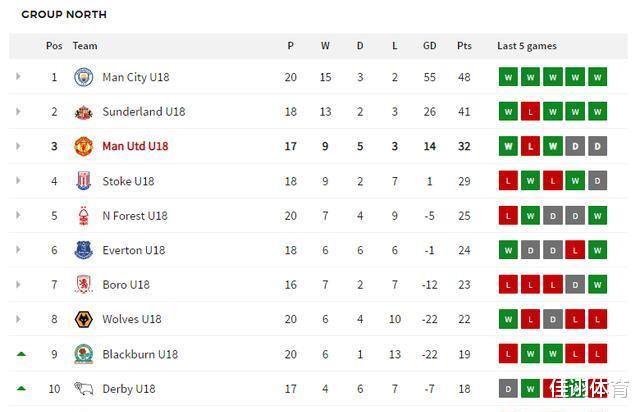The image size is (640, 412).
Task: Expand the Boro U18 row arrow
Action: tap(18, 285)
